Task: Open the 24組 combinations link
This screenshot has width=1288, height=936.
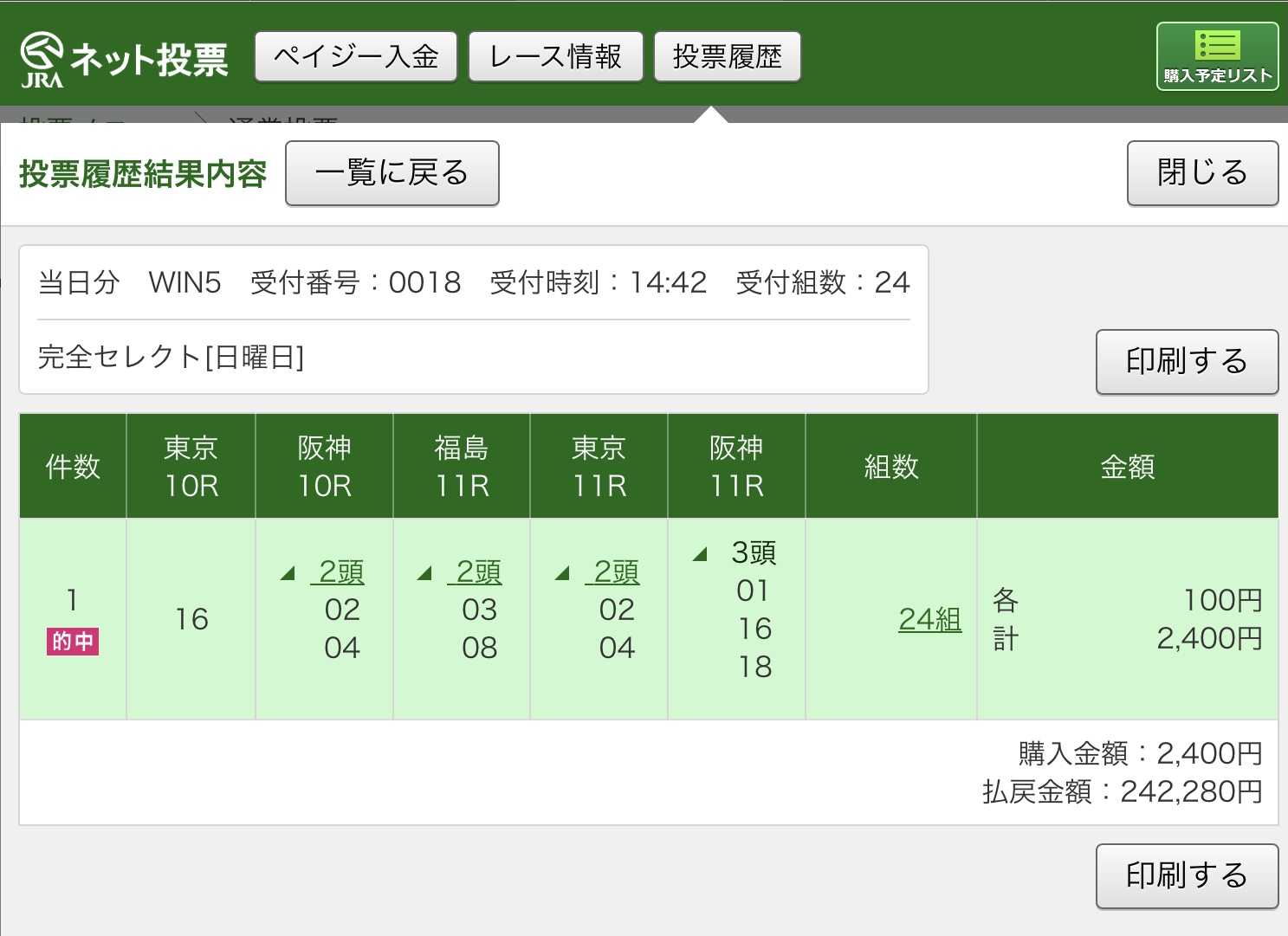Action: [x=929, y=619]
